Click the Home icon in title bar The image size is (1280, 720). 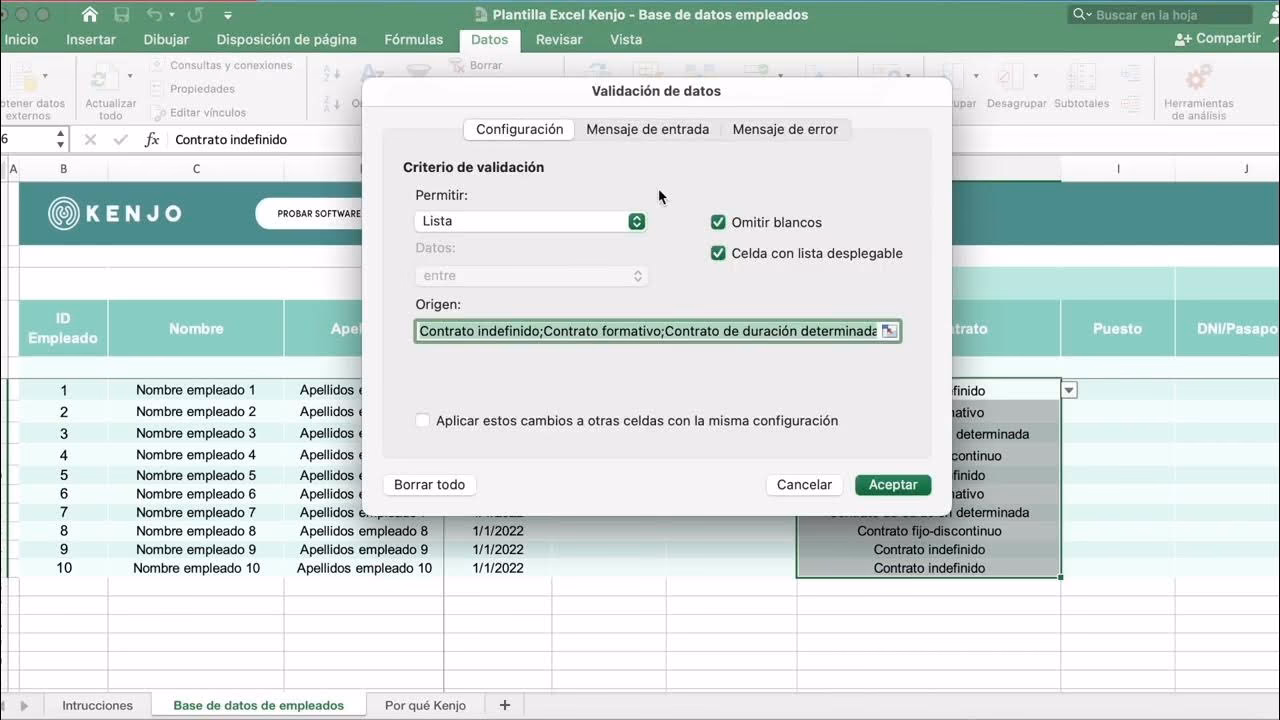pos(90,15)
